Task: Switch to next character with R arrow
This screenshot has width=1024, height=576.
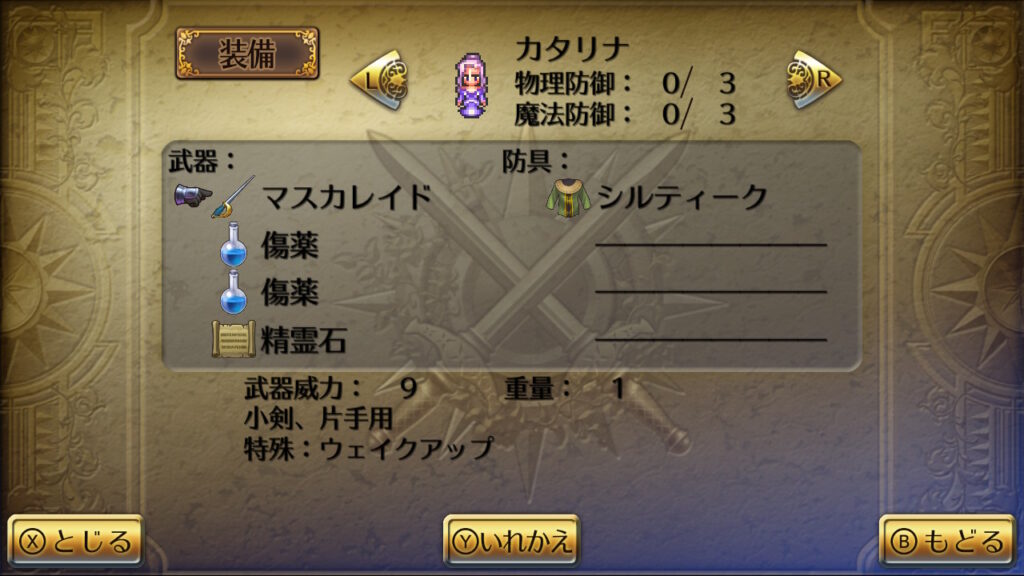Action: (814, 80)
